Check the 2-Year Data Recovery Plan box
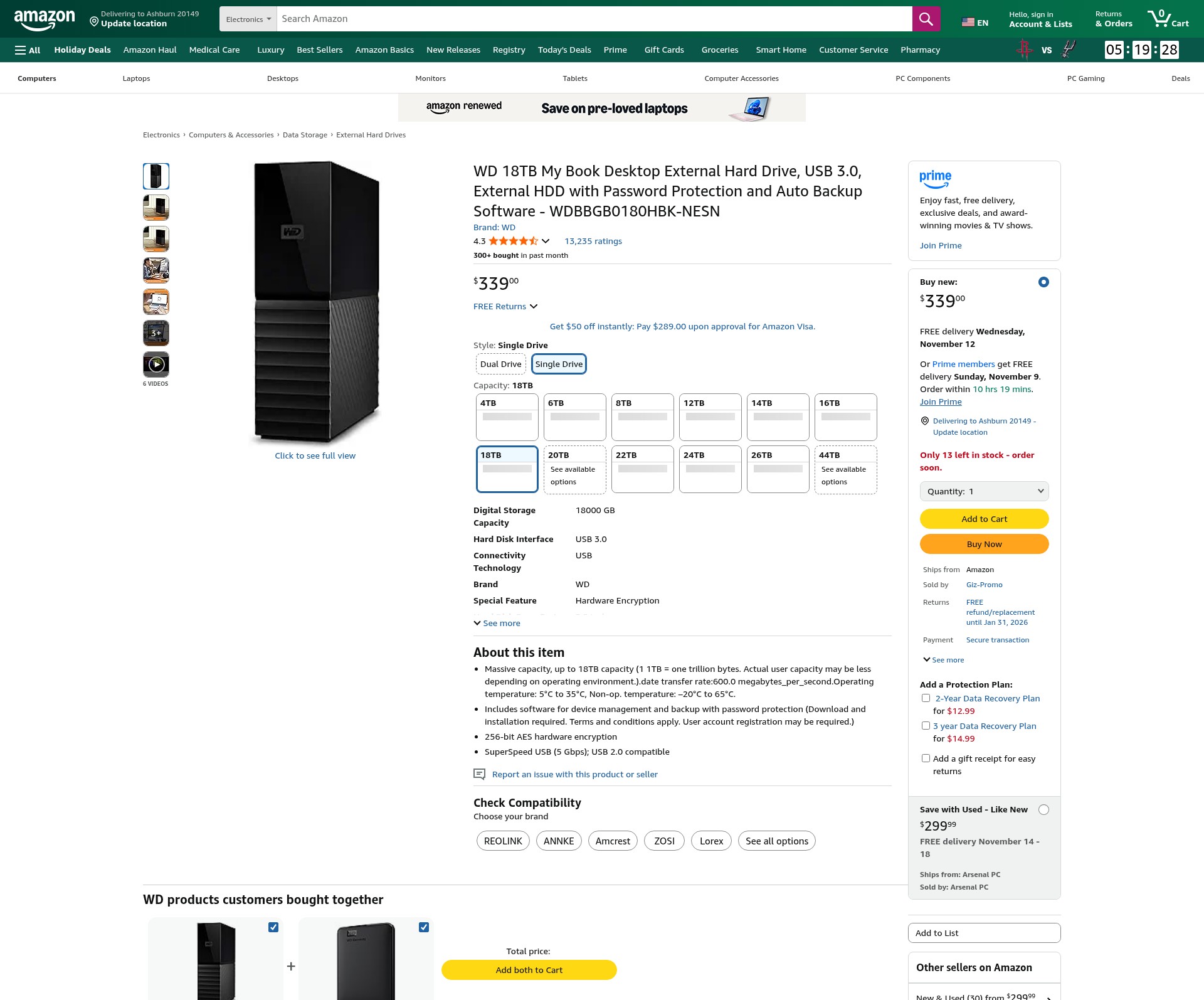The image size is (1204, 1000). point(926,698)
